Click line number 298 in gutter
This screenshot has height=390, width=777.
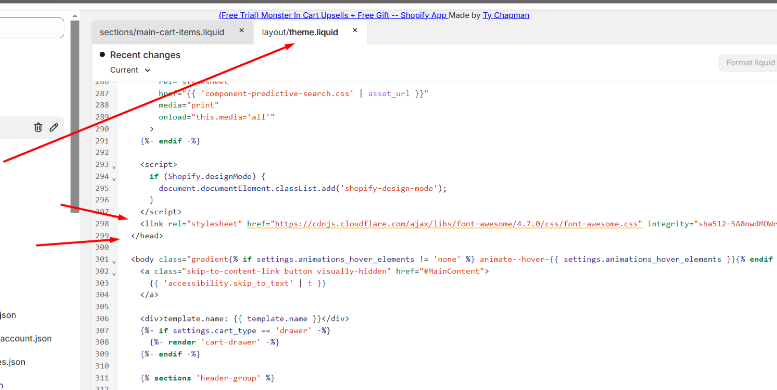102,224
